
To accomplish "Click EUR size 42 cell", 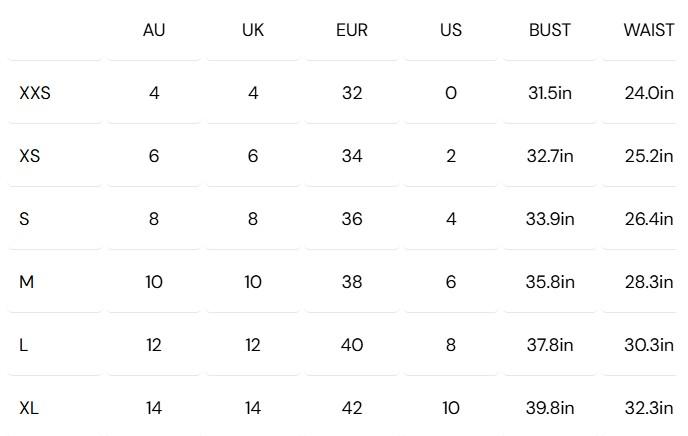I will pyautogui.click(x=352, y=408).
